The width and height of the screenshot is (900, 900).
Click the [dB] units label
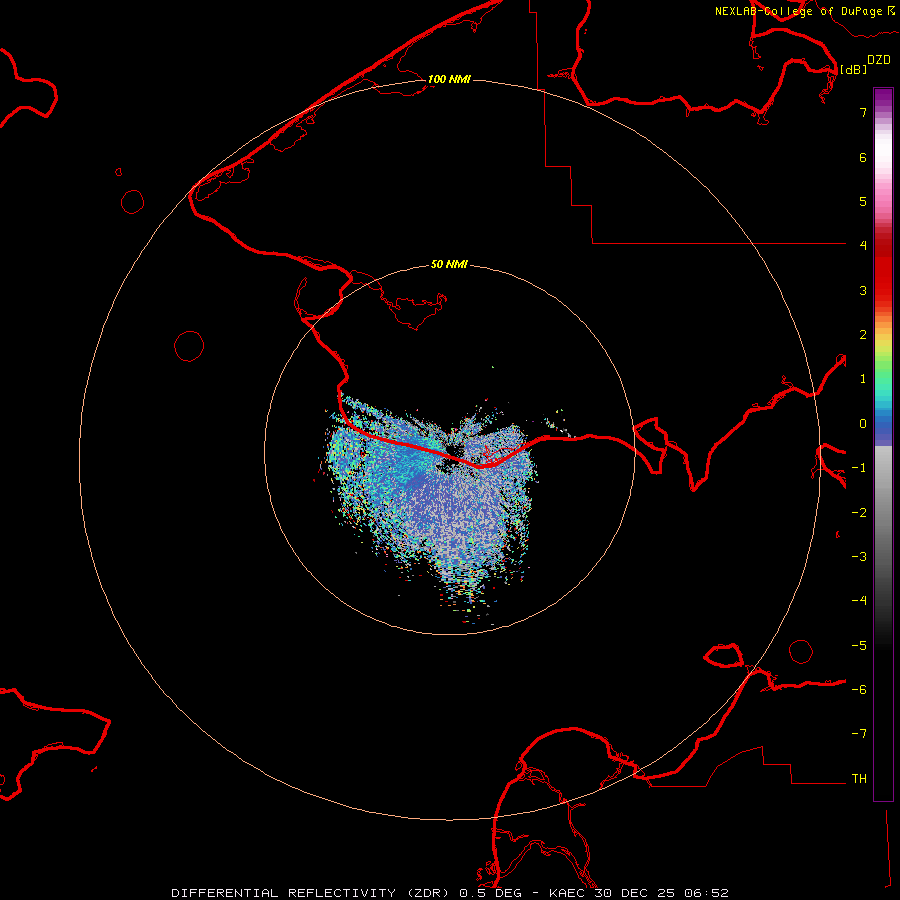[854, 69]
